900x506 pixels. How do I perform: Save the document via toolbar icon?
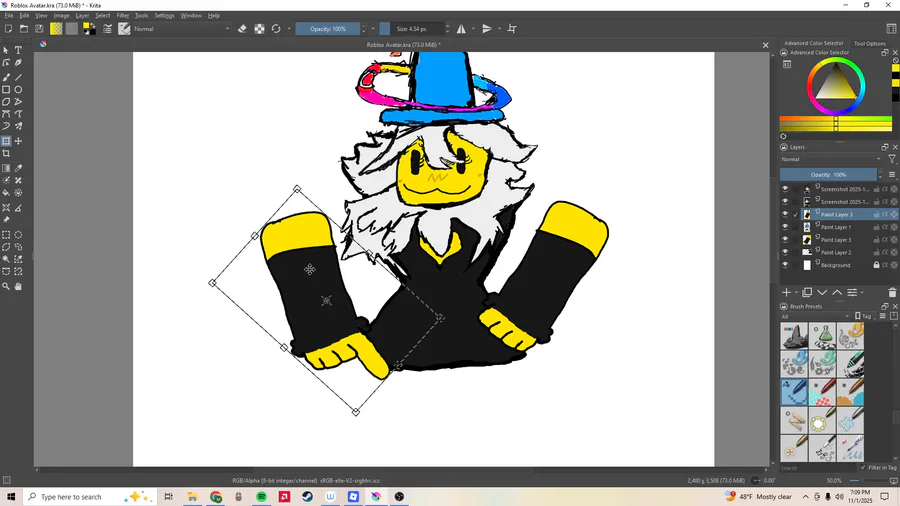[x=39, y=29]
